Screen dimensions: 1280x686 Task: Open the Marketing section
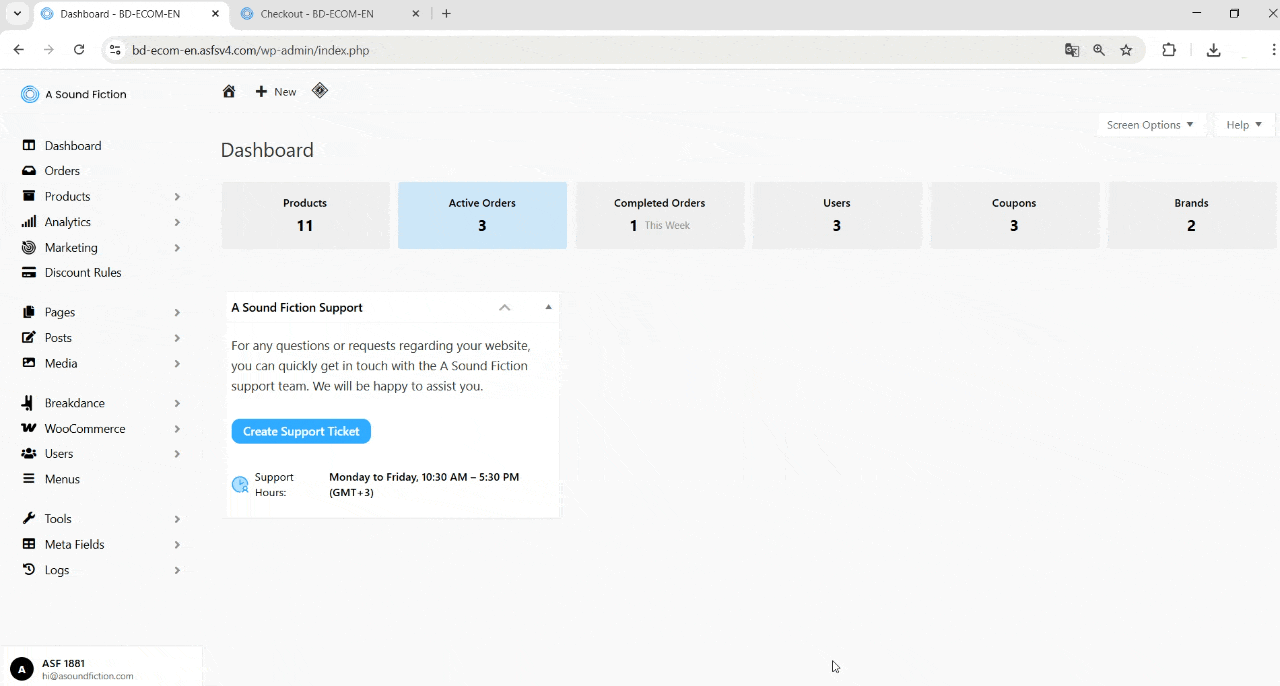(x=71, y=247)
